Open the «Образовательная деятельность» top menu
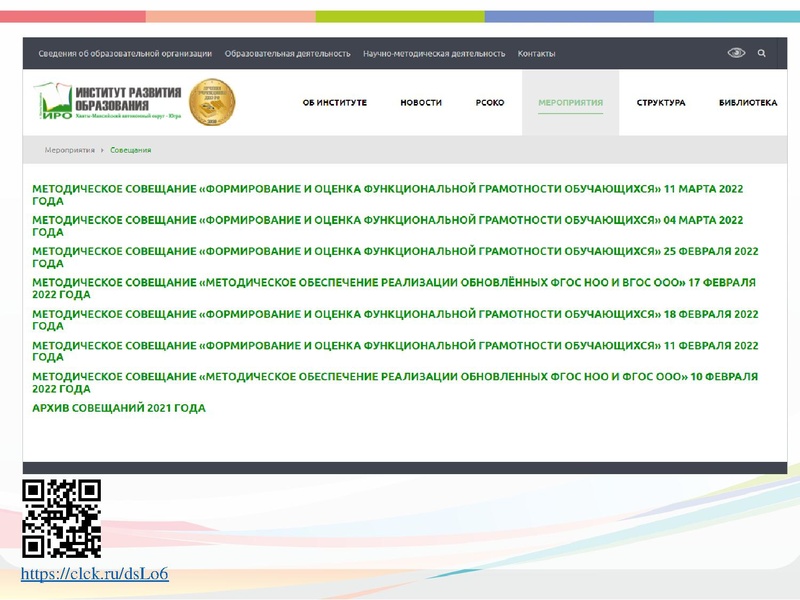Viewport: 800px width, 600px height. click(287, 54)
